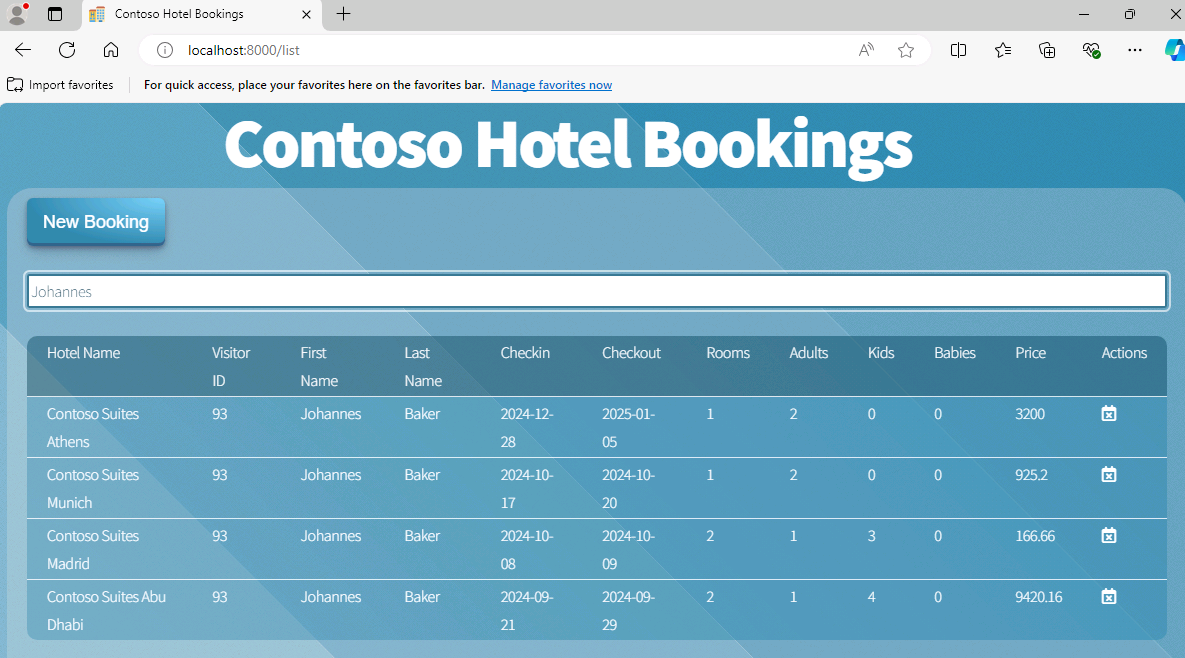The width and height of the screenshot is (1185, 658).
Task: Open the Favorites list
Action: [x=1003, y=50]
